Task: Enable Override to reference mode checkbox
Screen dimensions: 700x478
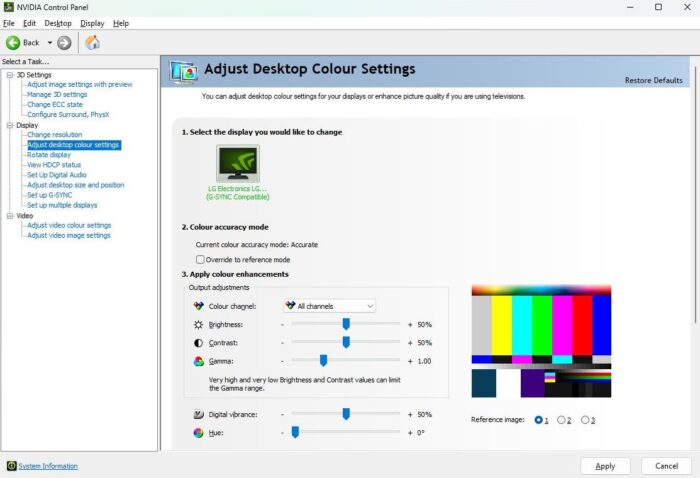Action: (x=200, y=259)
